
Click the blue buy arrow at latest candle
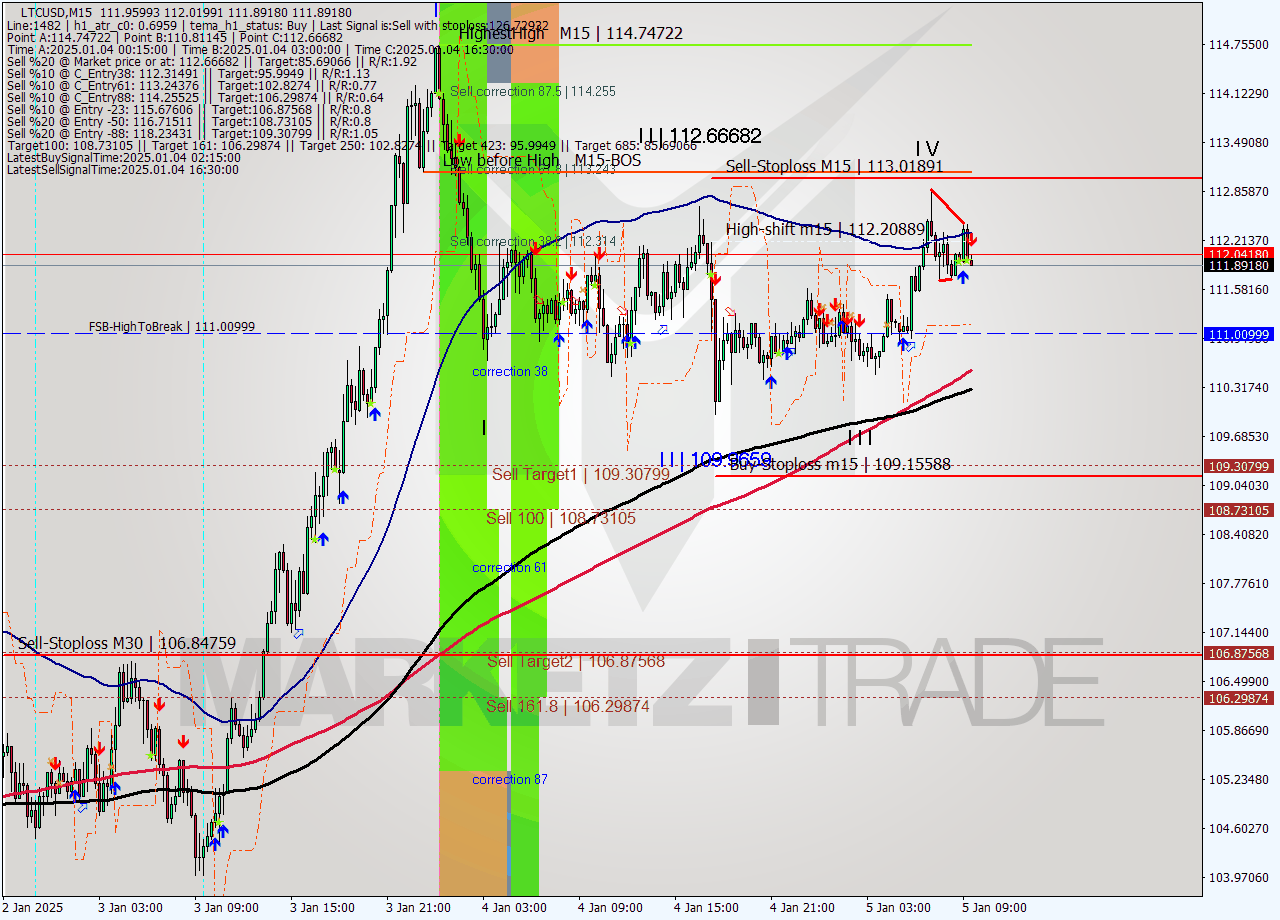point(962,276)
